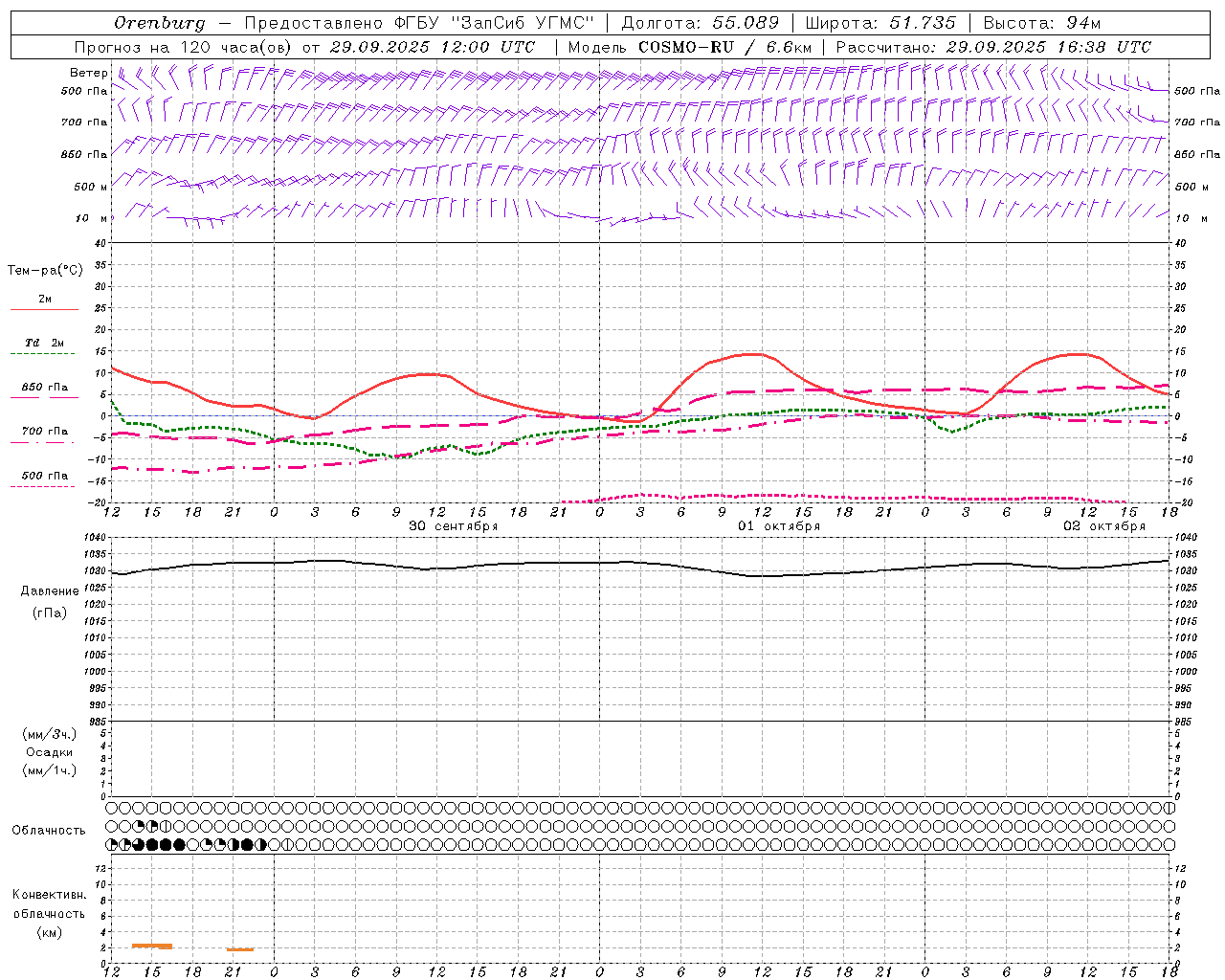This screenshot has height=980, width=1225.
Task: Select the "Рассчитано: 29.09.2025 16:38 UTC" timestamp
Action: pos(993,47)
